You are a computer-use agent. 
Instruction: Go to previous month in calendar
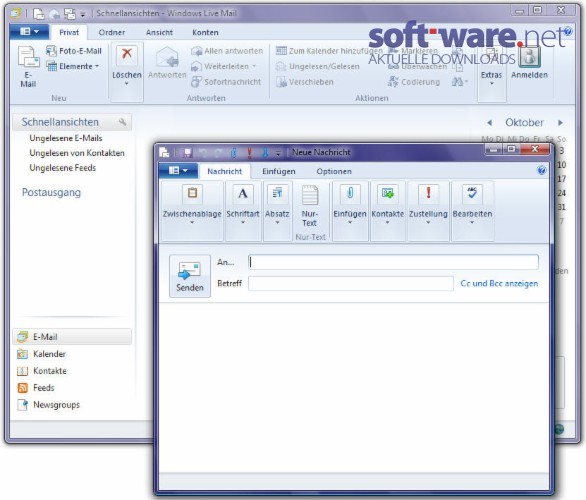coord(490,123)
